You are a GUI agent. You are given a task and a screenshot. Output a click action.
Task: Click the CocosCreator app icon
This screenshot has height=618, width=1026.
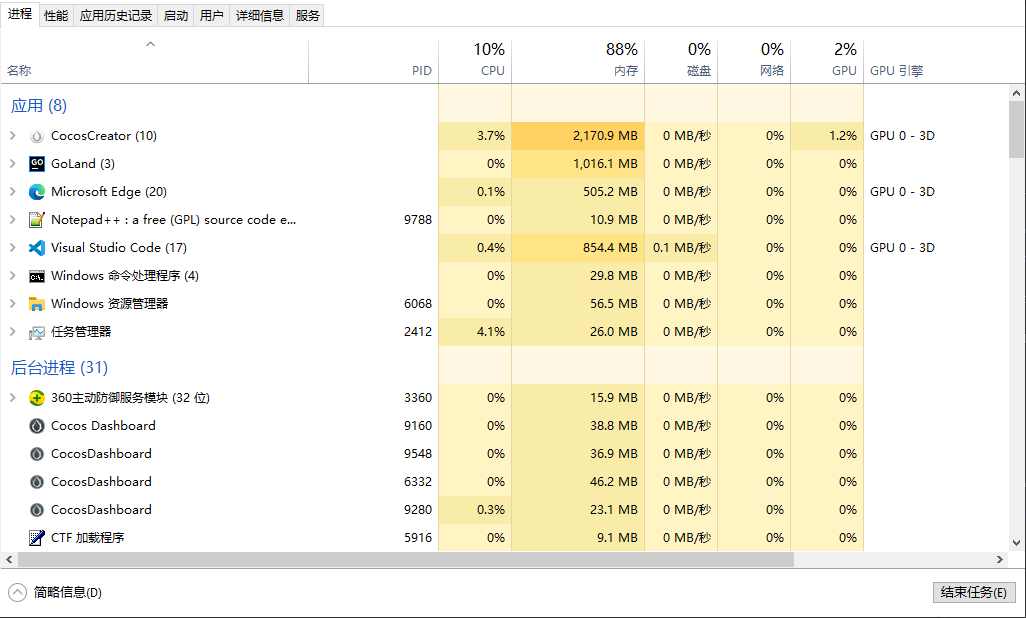[x=37, y=136]
